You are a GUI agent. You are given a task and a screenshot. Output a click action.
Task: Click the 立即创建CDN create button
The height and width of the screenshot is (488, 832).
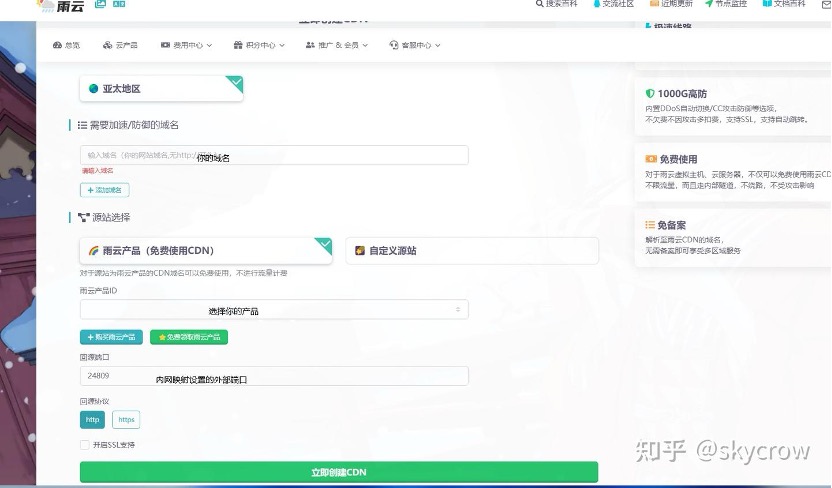click(x=339, y=472)
